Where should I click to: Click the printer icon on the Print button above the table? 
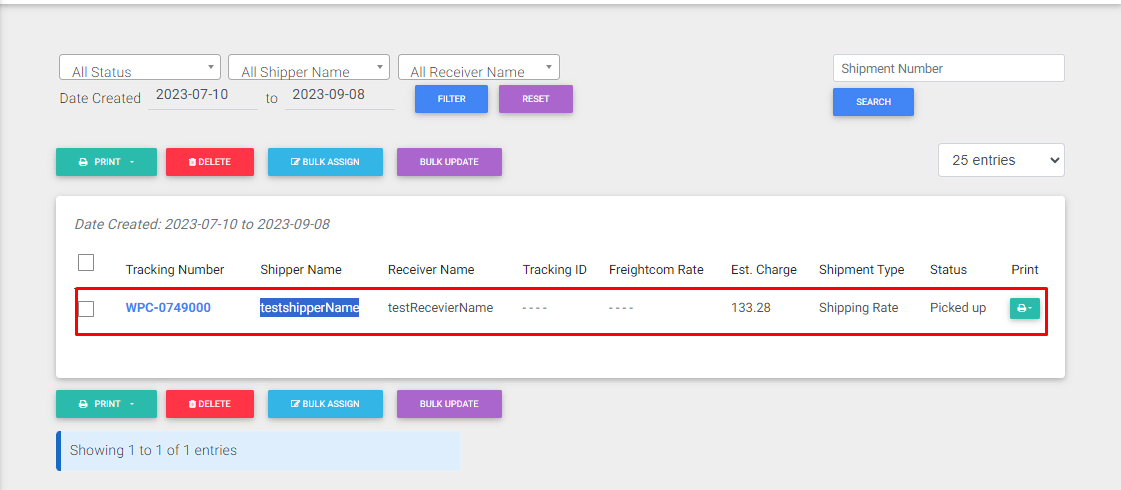tap(83, 162)
